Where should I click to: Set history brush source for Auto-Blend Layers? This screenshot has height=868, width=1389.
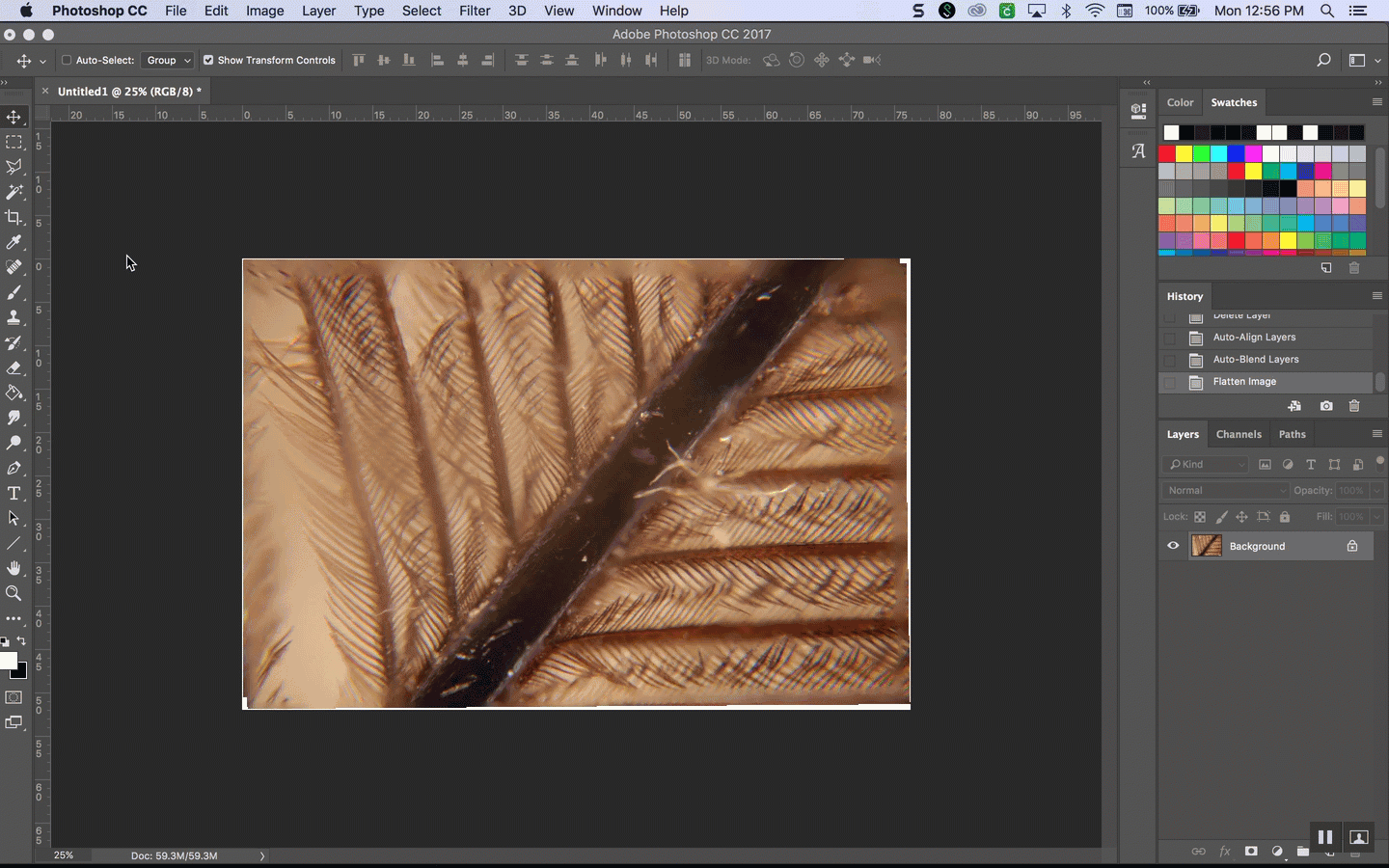(1170, 360)
